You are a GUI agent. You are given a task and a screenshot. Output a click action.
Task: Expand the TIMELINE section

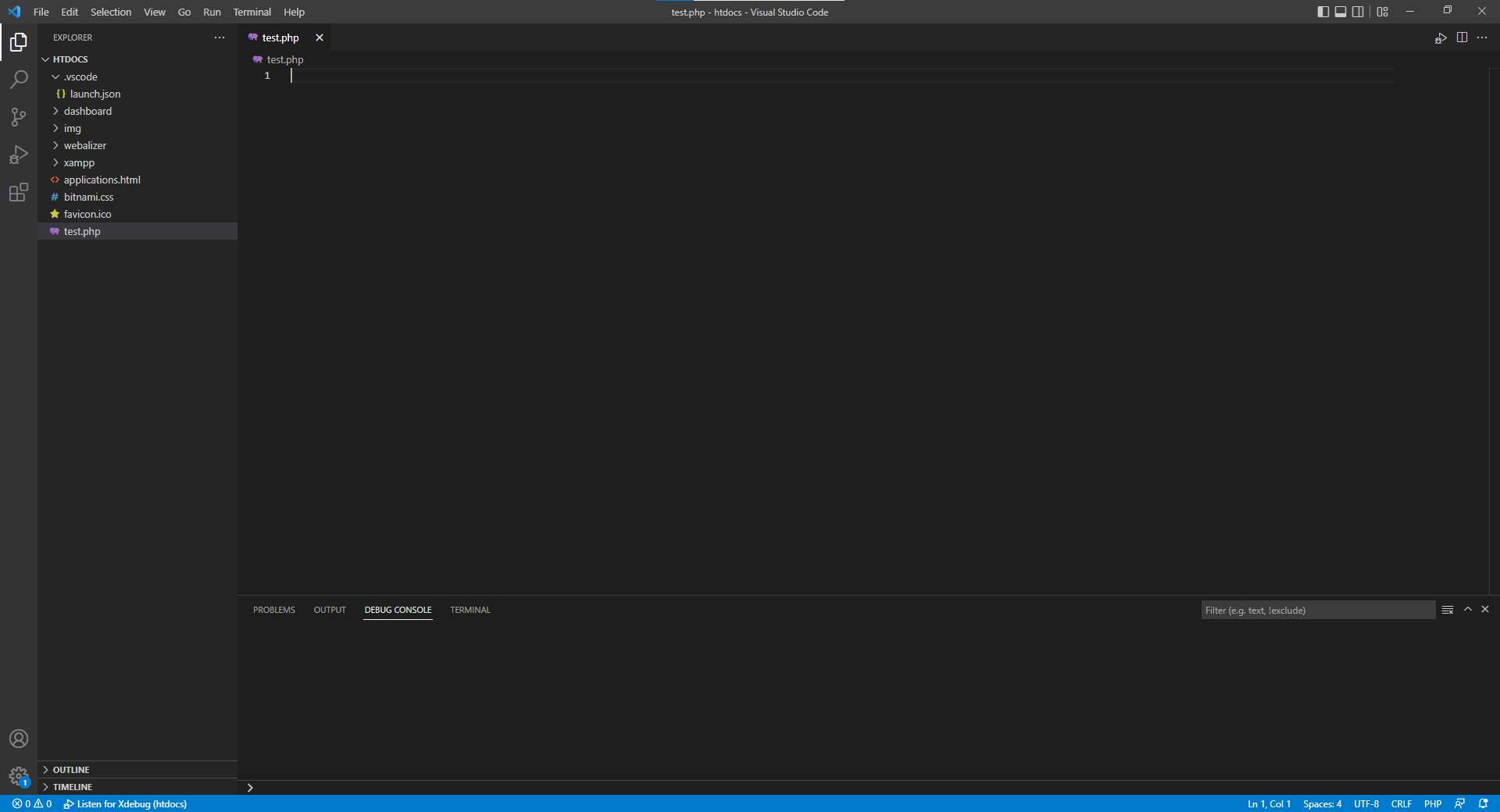pos(137,787)
